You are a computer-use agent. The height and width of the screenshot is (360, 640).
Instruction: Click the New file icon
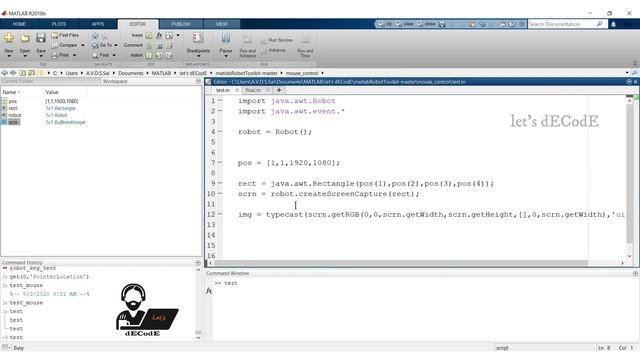click(x=9, y=38)
